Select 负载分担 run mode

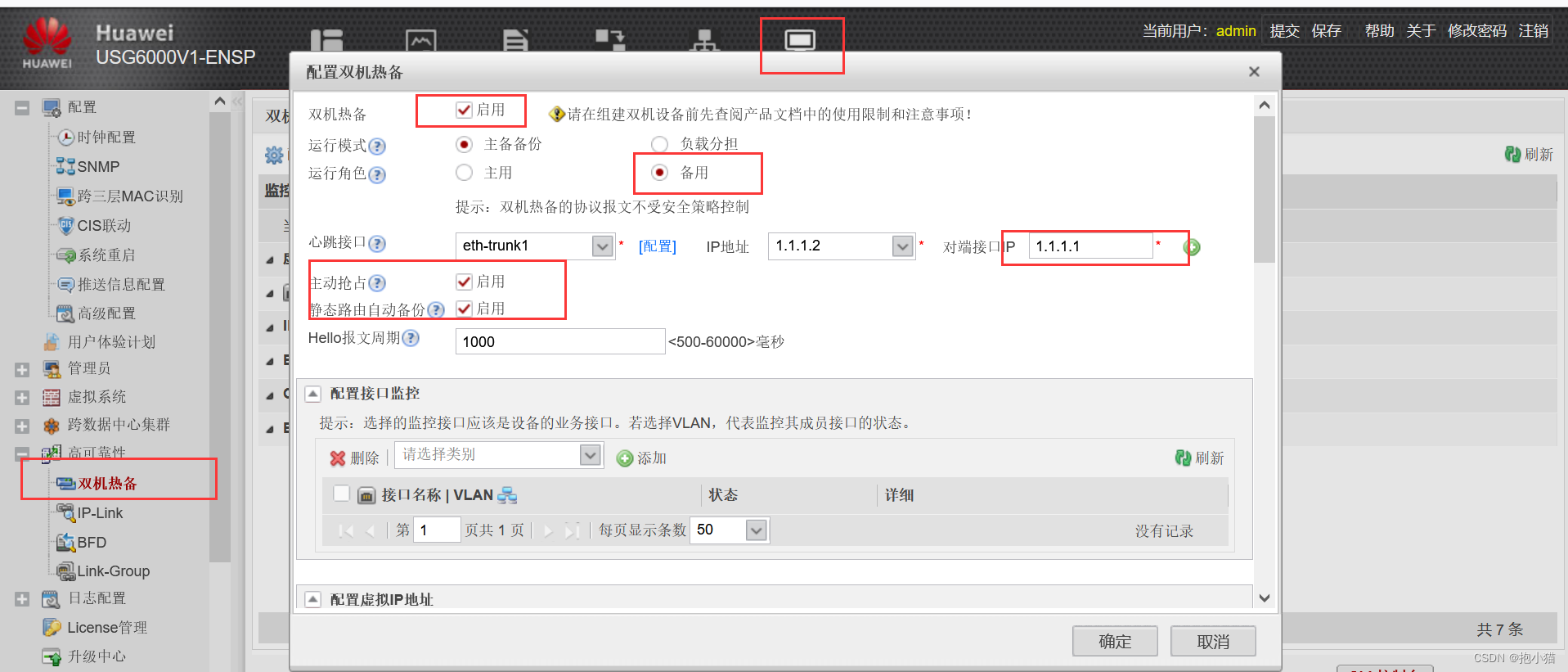(x=659, y=144)
